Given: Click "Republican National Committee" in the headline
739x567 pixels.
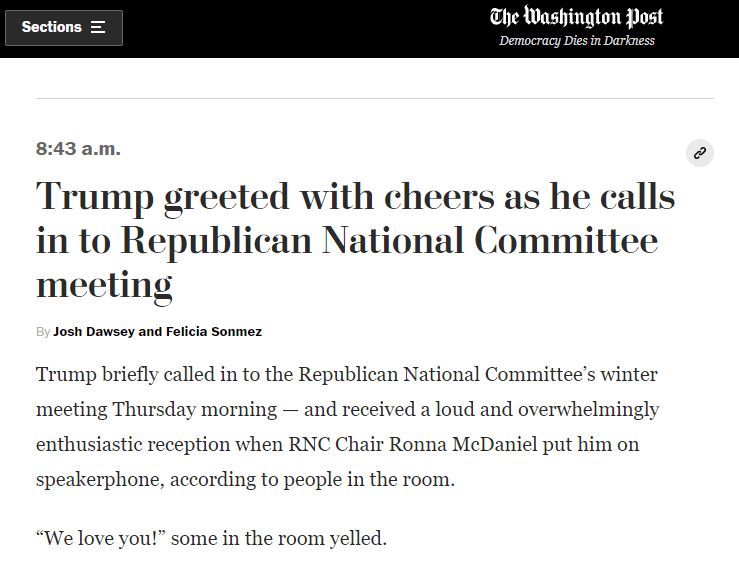Looking at the screenshot, I should [390, 242].
